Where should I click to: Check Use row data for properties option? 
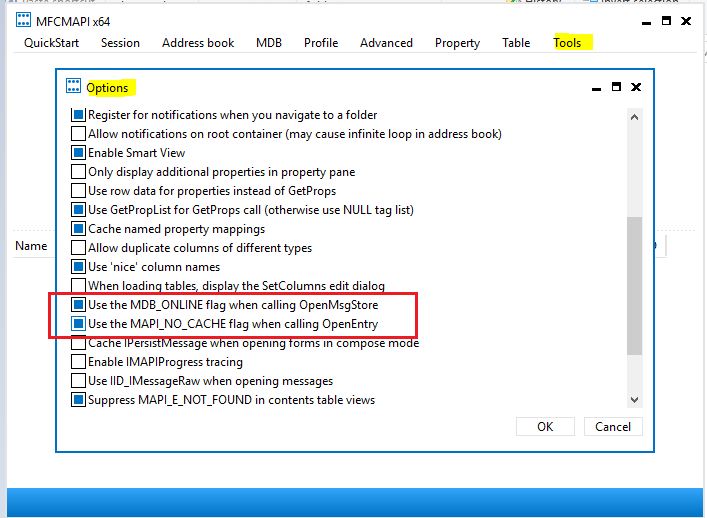pyautogui.click(x=78, y=191)
